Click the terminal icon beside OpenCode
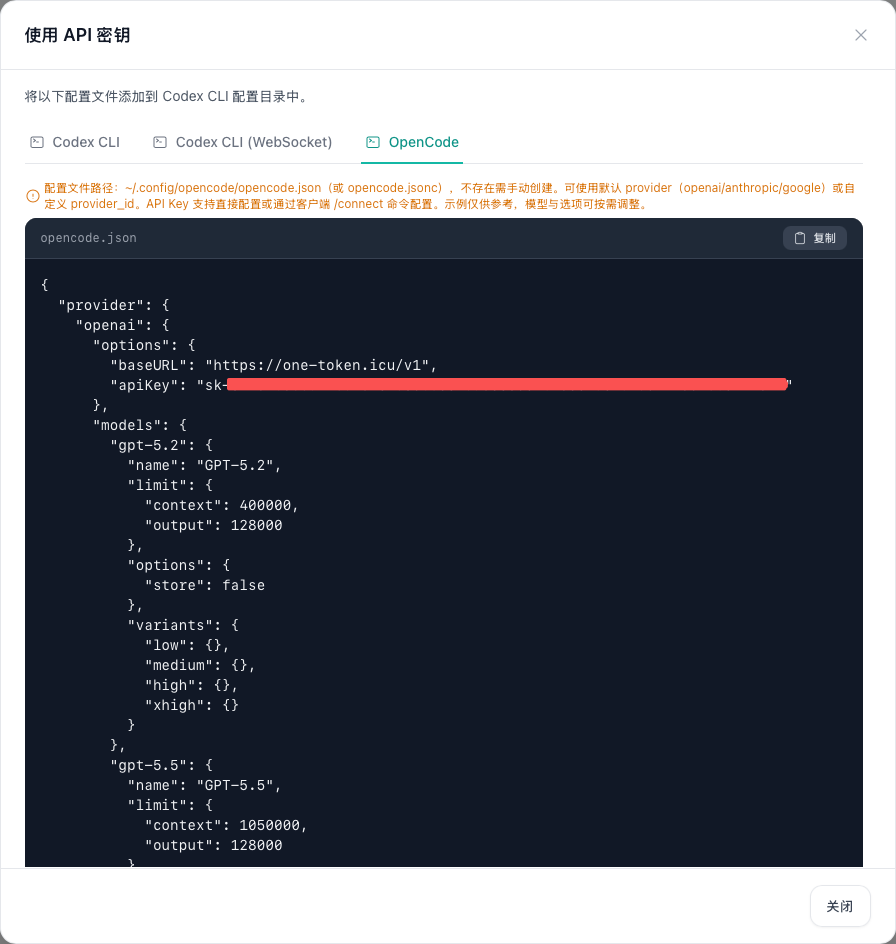This screenshot has height=944, width=896. (x=373, y=142)
